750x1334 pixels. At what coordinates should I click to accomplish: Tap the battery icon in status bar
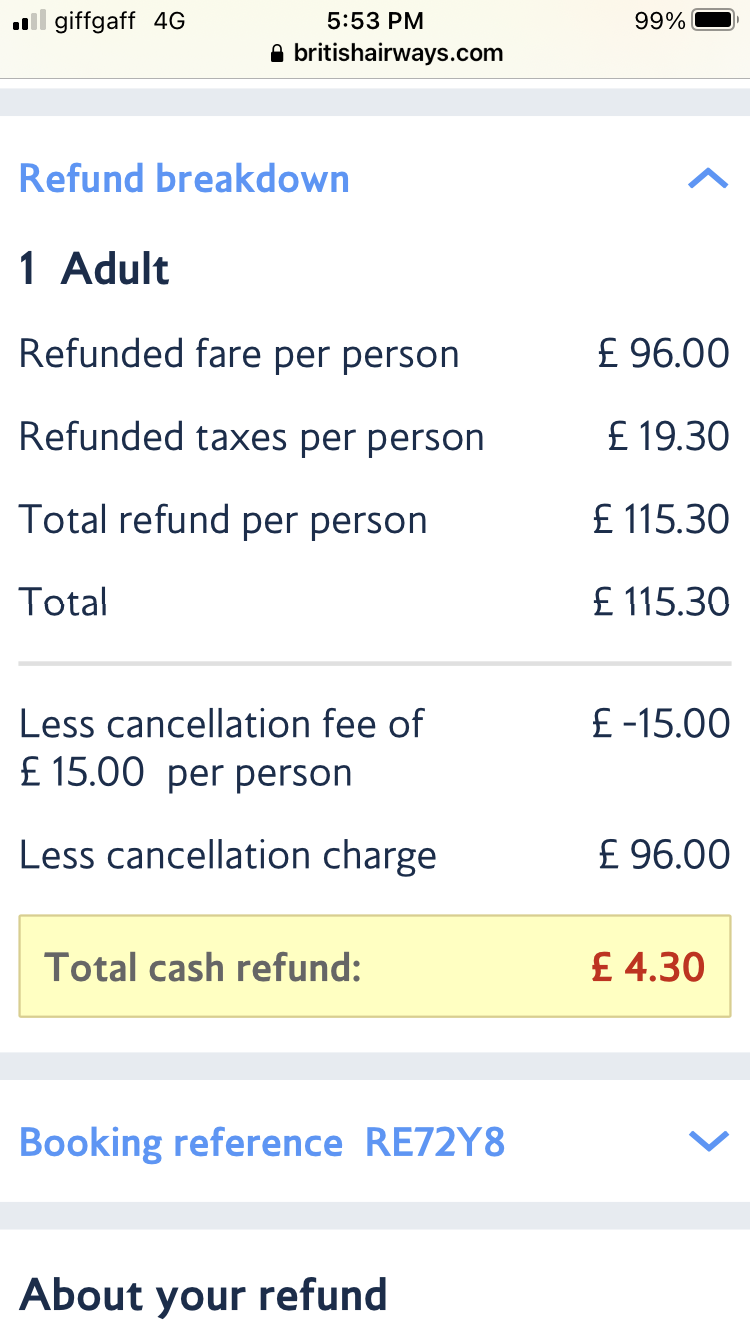(715, 20)
